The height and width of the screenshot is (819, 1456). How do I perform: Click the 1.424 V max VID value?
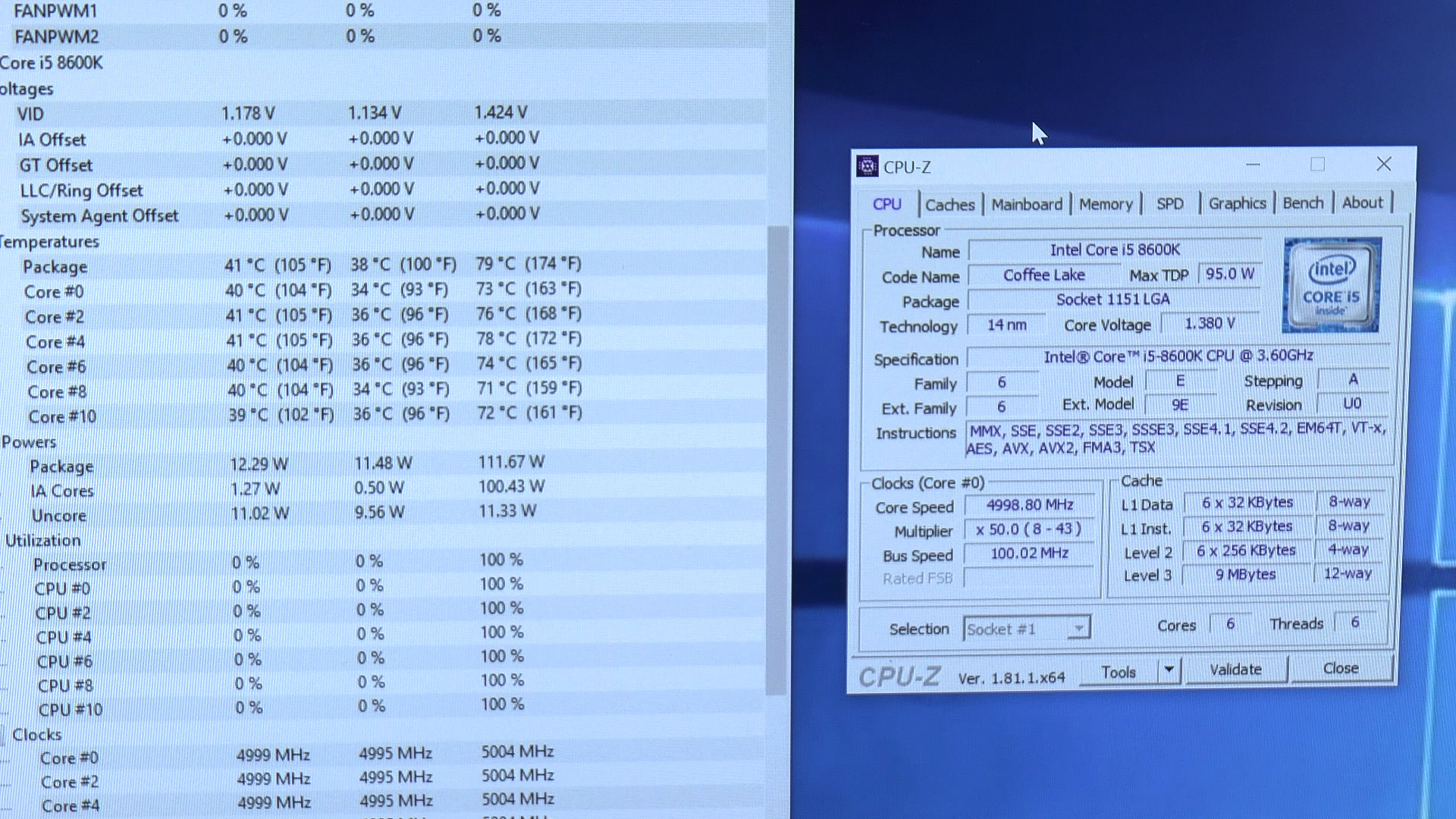click(500, 112)
